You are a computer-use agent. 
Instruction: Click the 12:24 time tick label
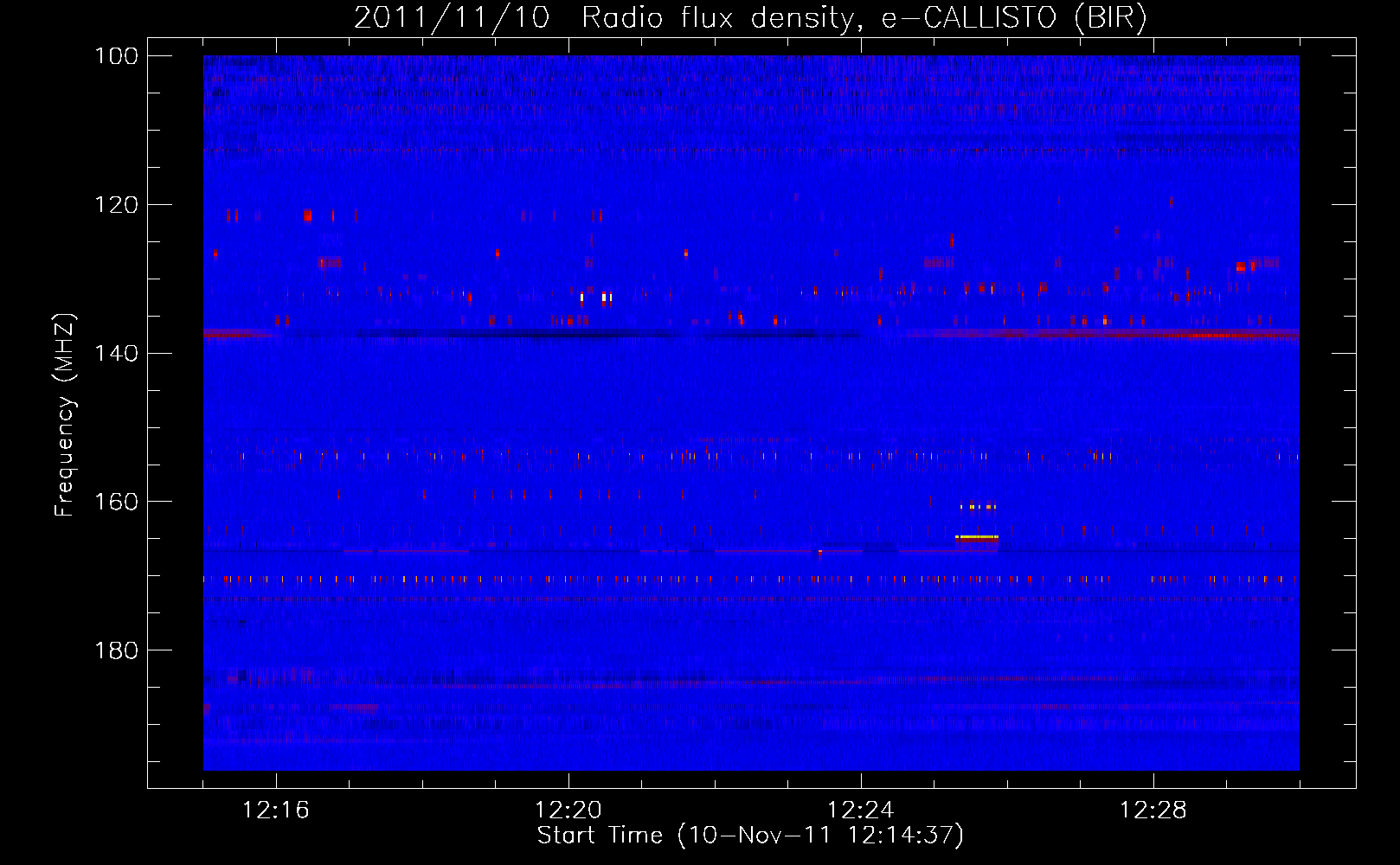point(861,811)
